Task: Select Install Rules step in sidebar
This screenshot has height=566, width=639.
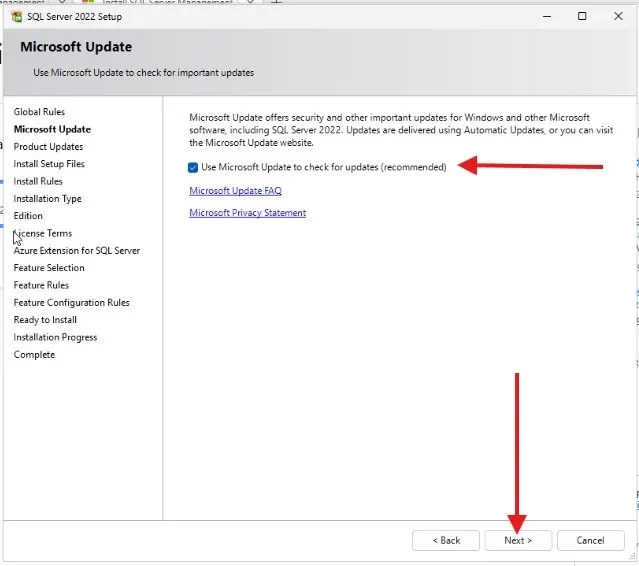Action: [38, 181]
